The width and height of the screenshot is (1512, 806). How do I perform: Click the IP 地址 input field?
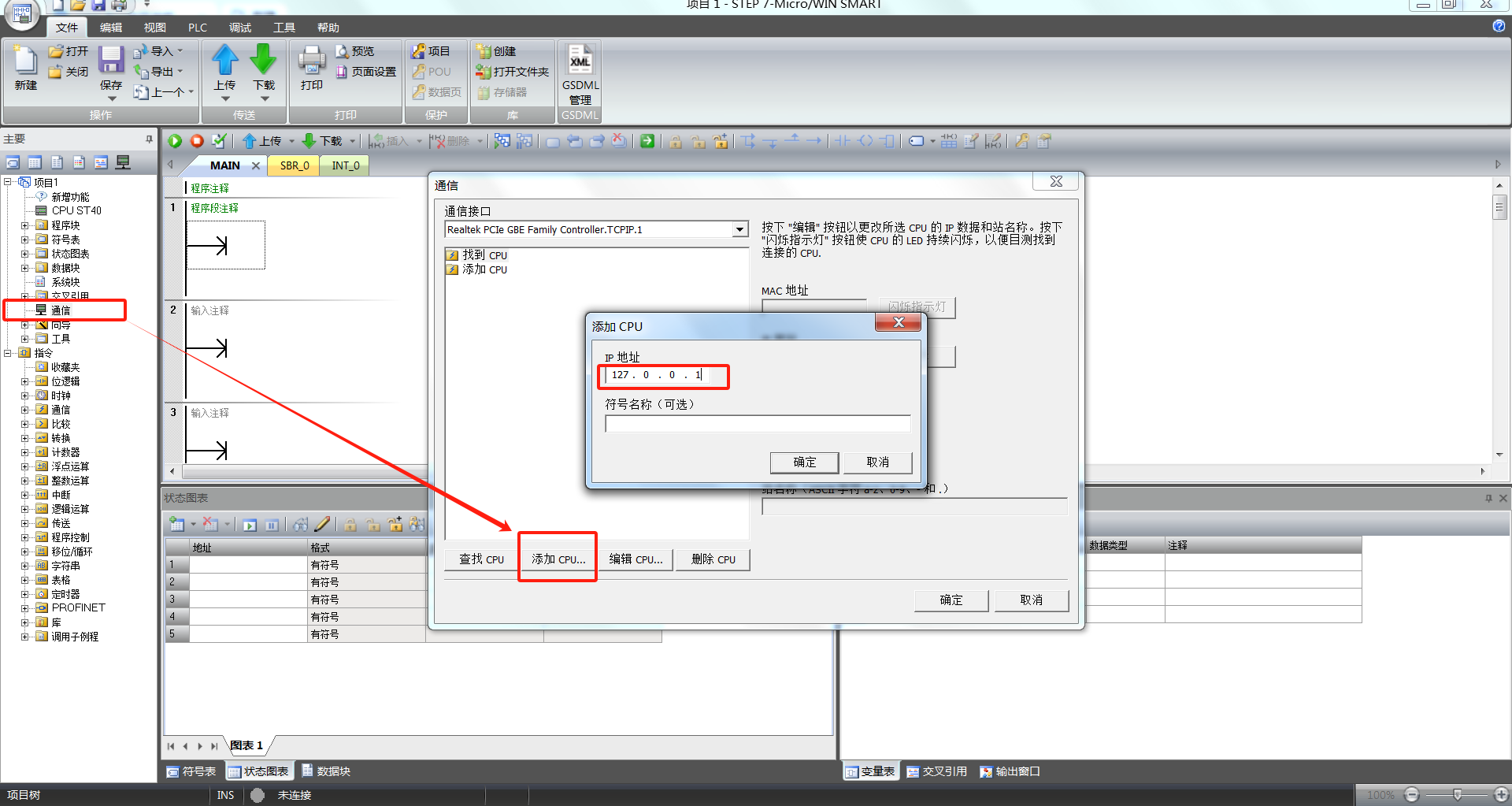point(657,375)
